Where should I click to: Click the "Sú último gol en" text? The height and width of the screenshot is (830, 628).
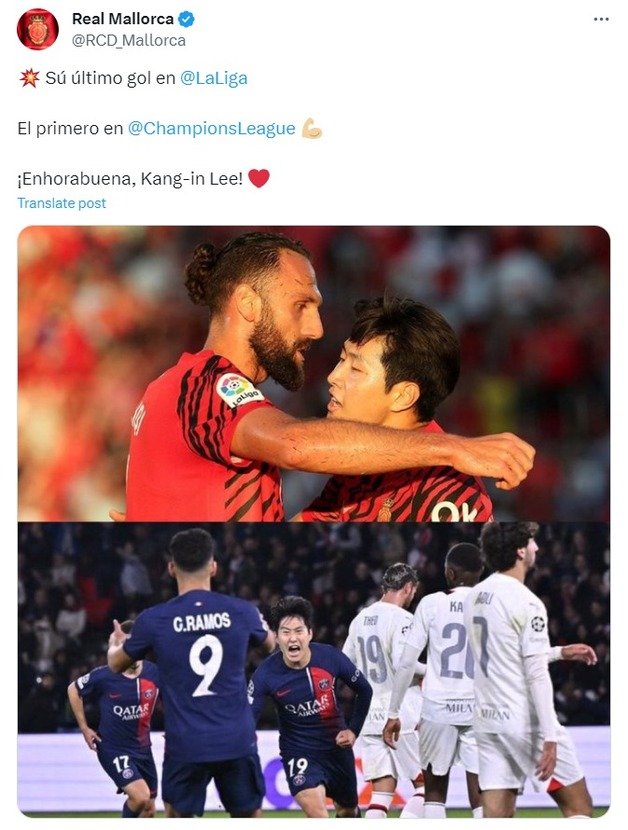[110, 78]
